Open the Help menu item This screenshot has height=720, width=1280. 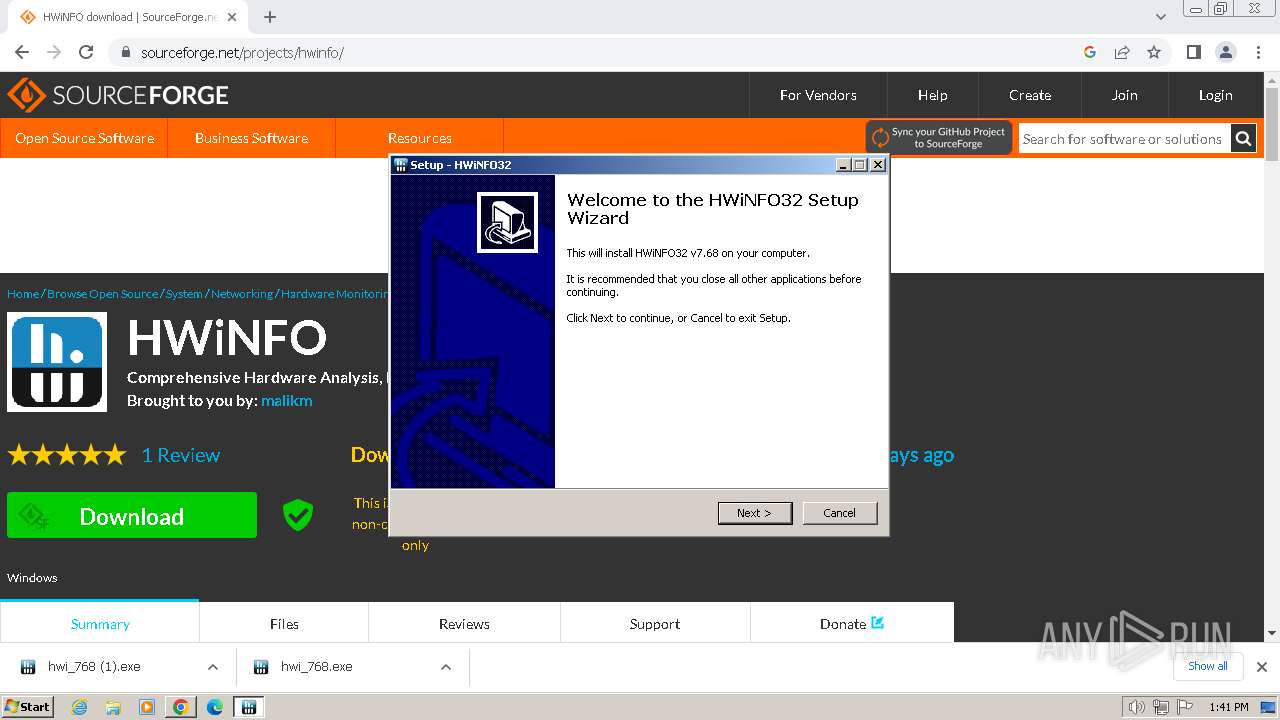coord(932,95)
